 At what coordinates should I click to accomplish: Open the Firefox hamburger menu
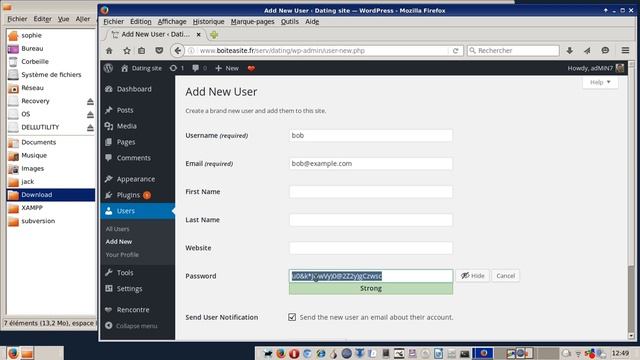tap(625, 51)
